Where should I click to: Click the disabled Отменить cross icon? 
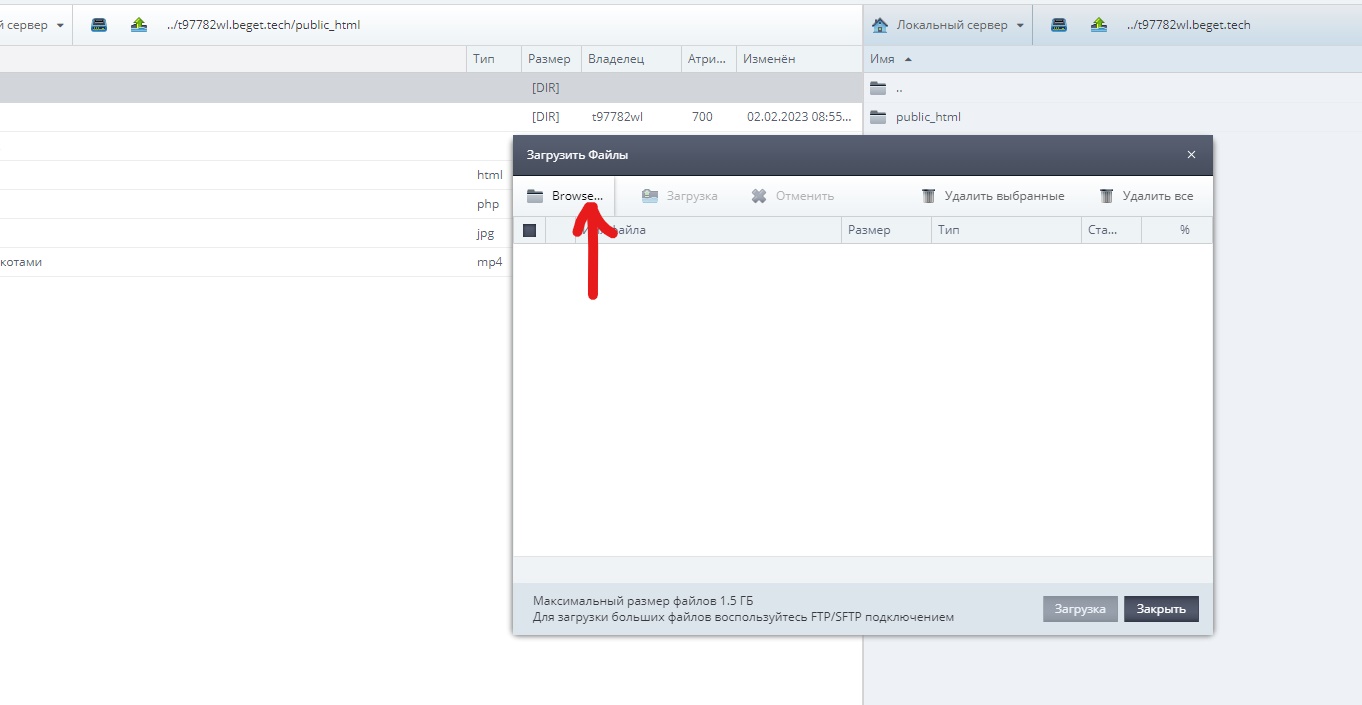click(759, 196)
